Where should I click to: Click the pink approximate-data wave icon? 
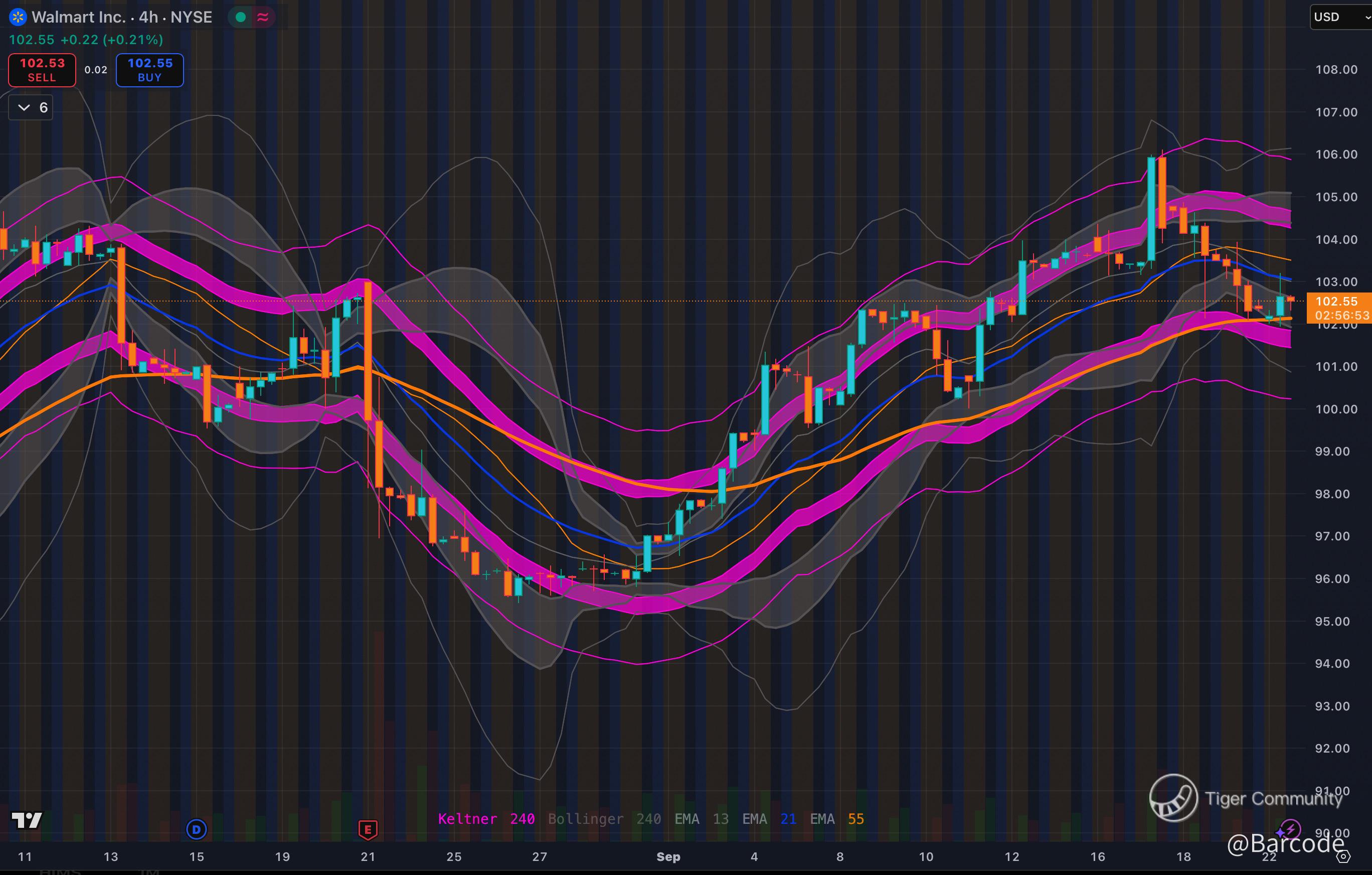263,17
